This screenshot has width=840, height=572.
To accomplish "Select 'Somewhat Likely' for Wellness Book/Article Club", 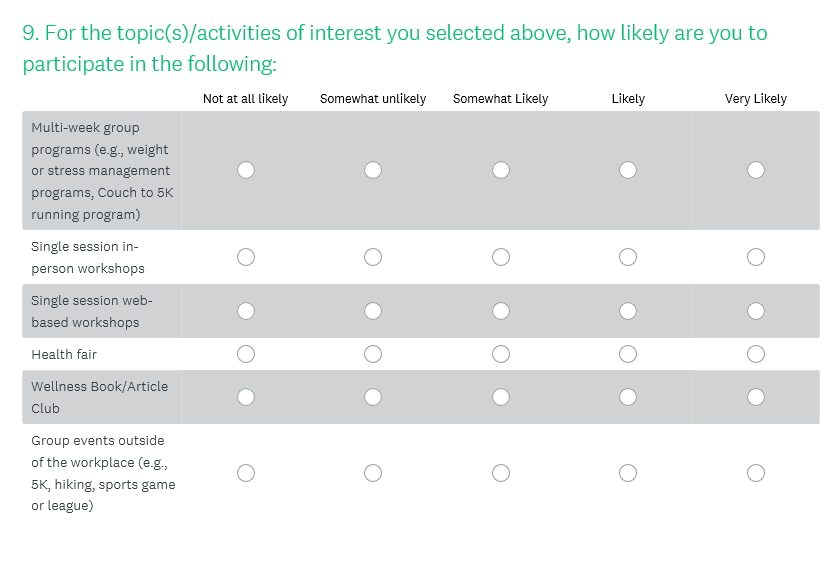I will click(x=501, y=397).
